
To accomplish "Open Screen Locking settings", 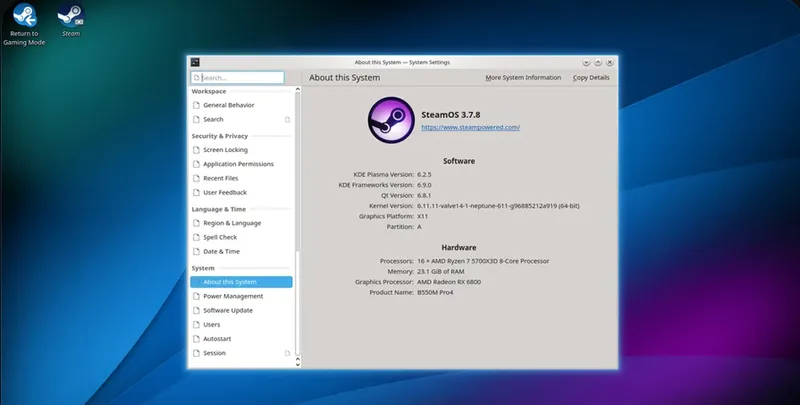I will (241, 150).
